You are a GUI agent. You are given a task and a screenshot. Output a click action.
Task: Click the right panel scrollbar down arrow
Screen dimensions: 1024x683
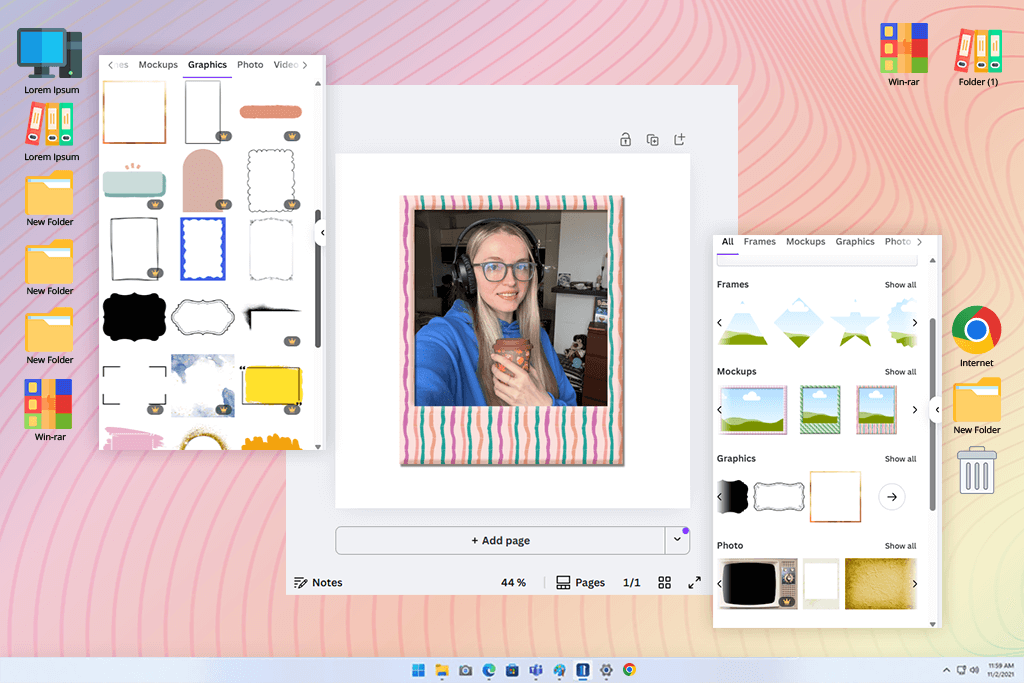(x=933, y=624)
